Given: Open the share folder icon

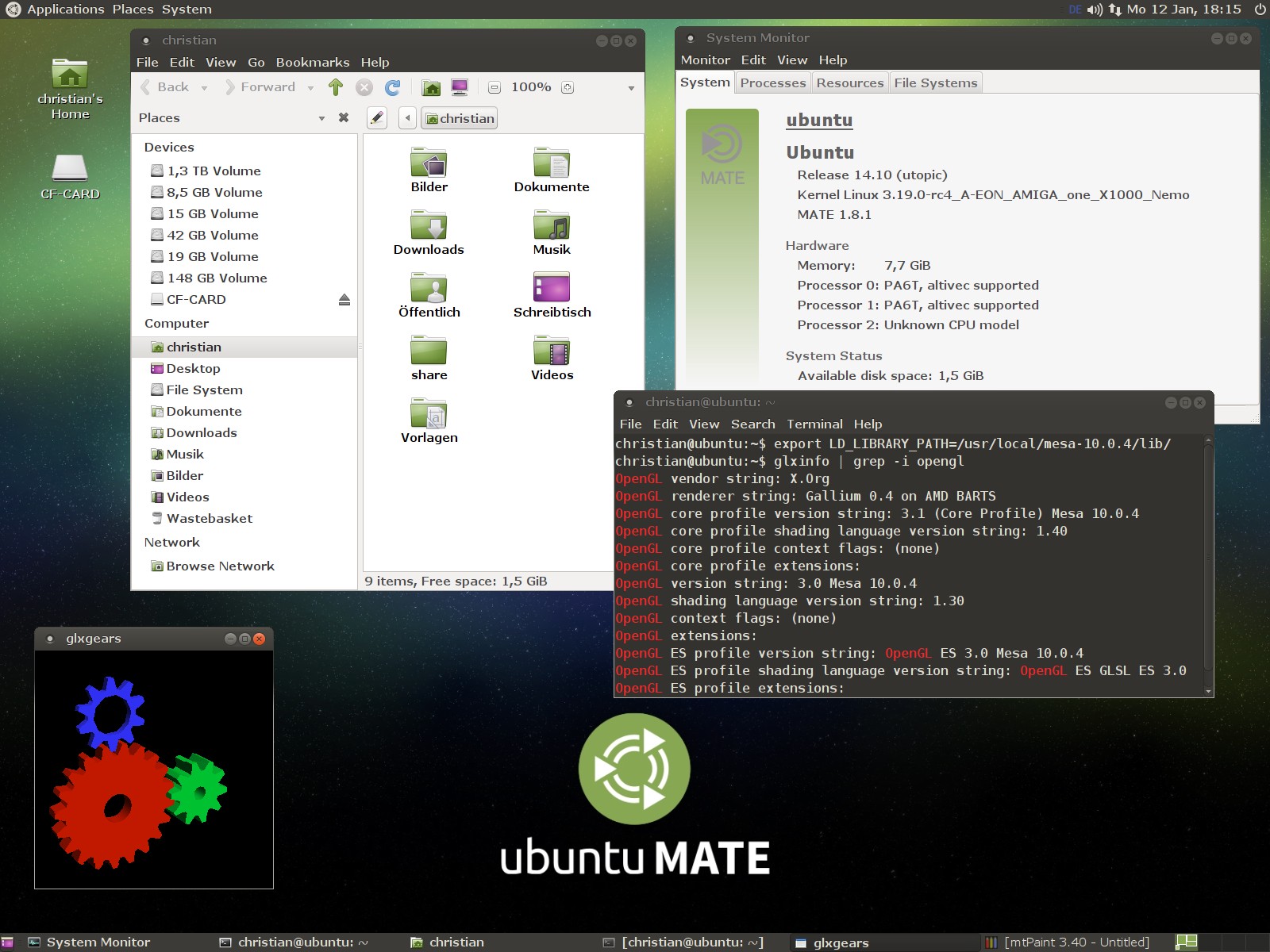Looking at the screenshot, I should [429, 358].
